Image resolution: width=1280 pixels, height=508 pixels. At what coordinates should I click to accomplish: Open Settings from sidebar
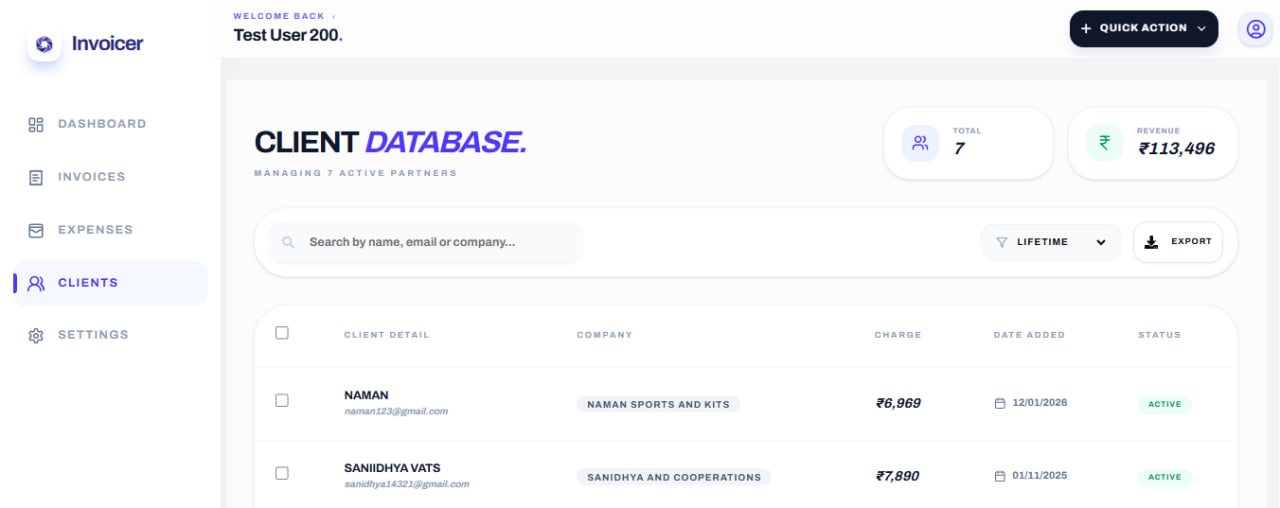pyautogui.click(x=110, y=335)
